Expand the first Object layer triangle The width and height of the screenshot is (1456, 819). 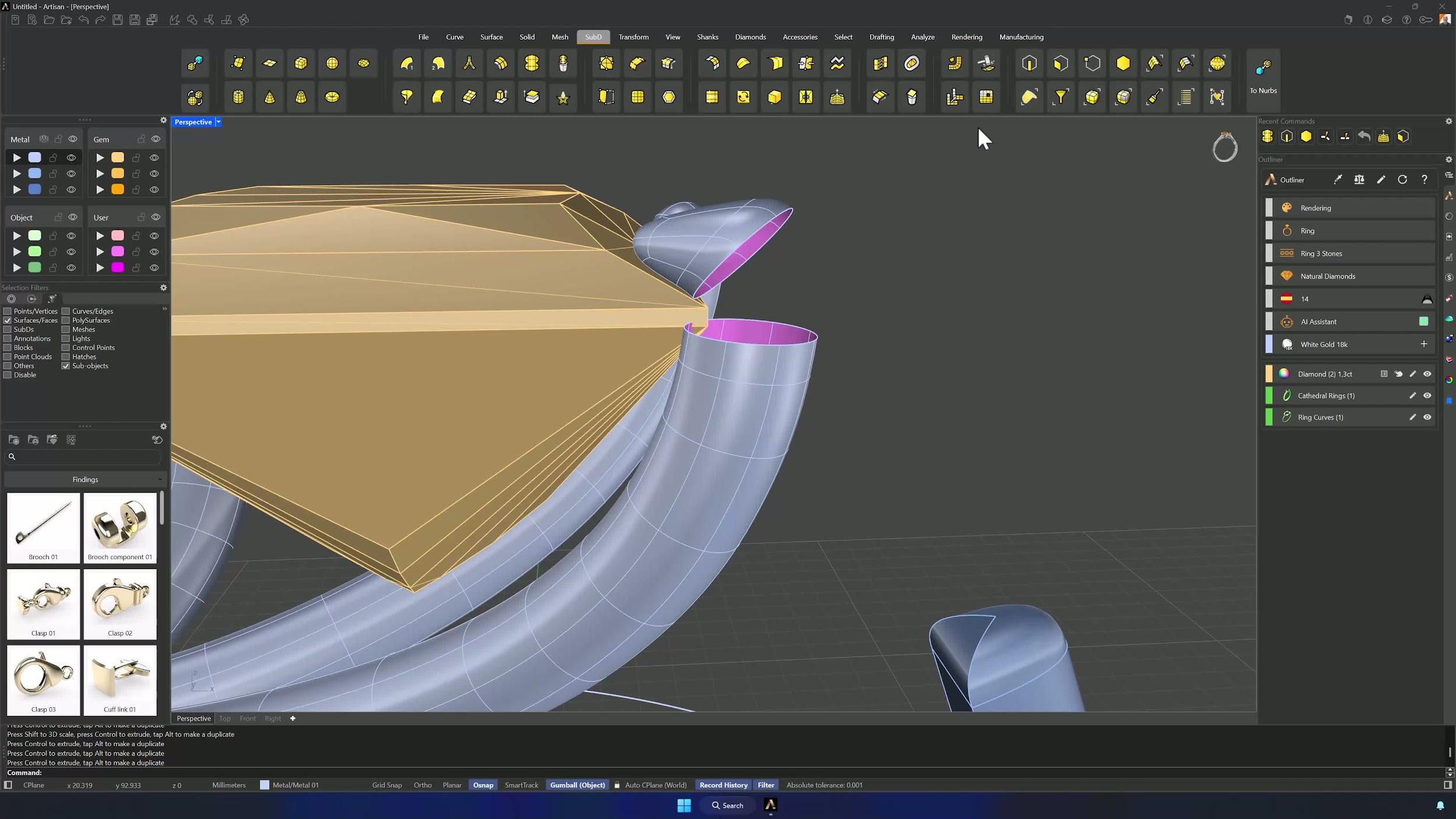17,236
